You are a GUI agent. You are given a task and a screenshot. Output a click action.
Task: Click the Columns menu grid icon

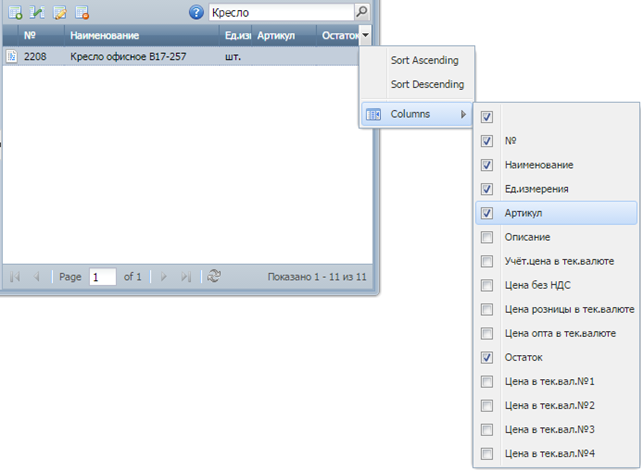click(373, 114)
